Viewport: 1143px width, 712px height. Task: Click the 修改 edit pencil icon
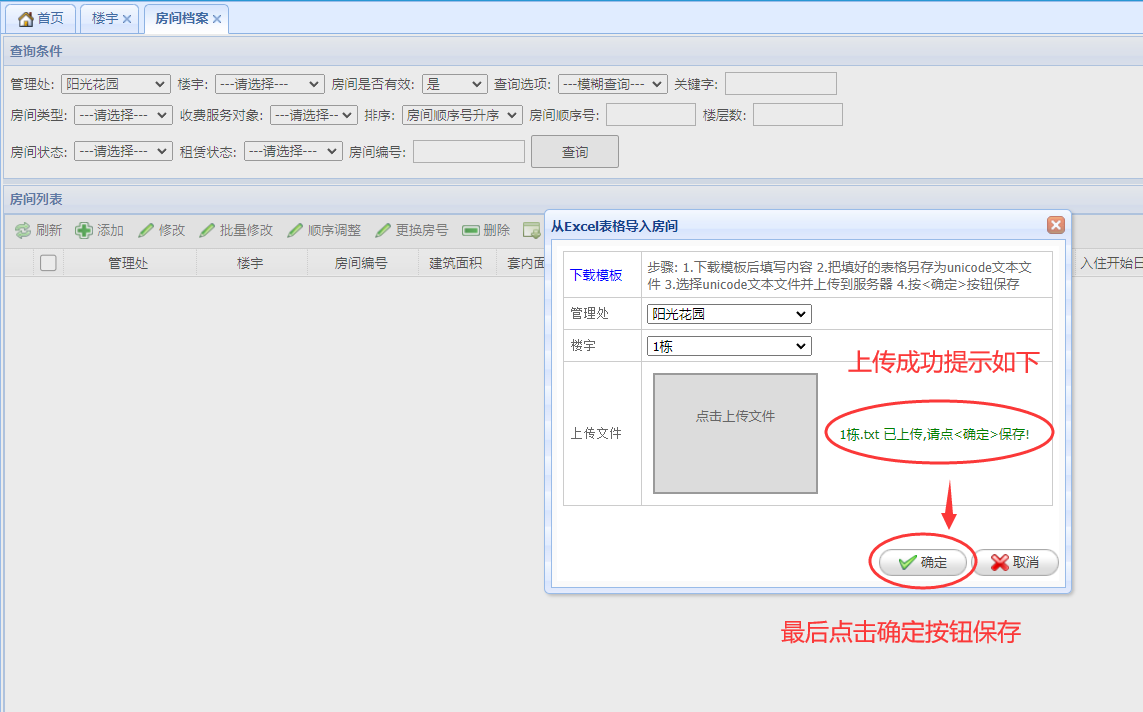click(x=146, y=230)
